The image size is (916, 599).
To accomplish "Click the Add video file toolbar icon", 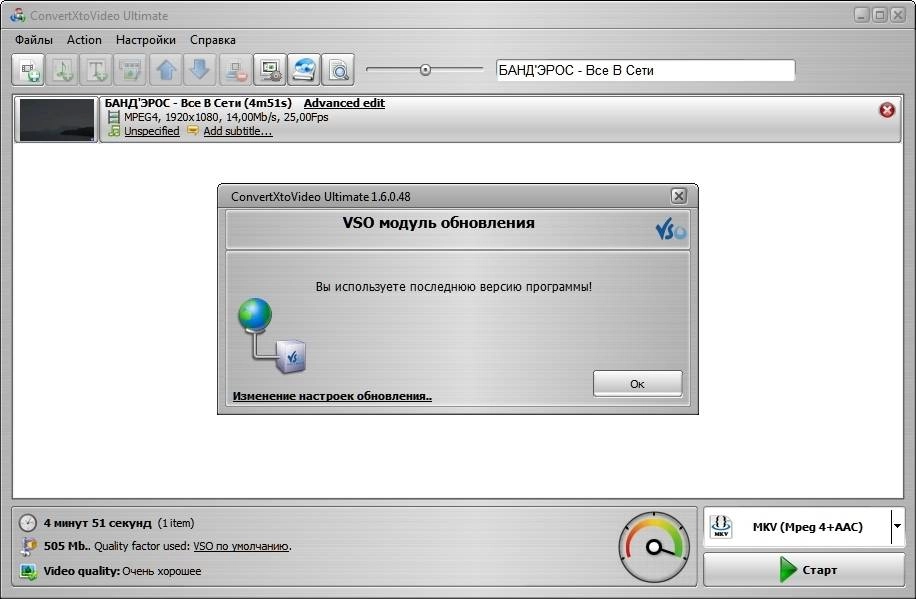I will coord(28,70).
